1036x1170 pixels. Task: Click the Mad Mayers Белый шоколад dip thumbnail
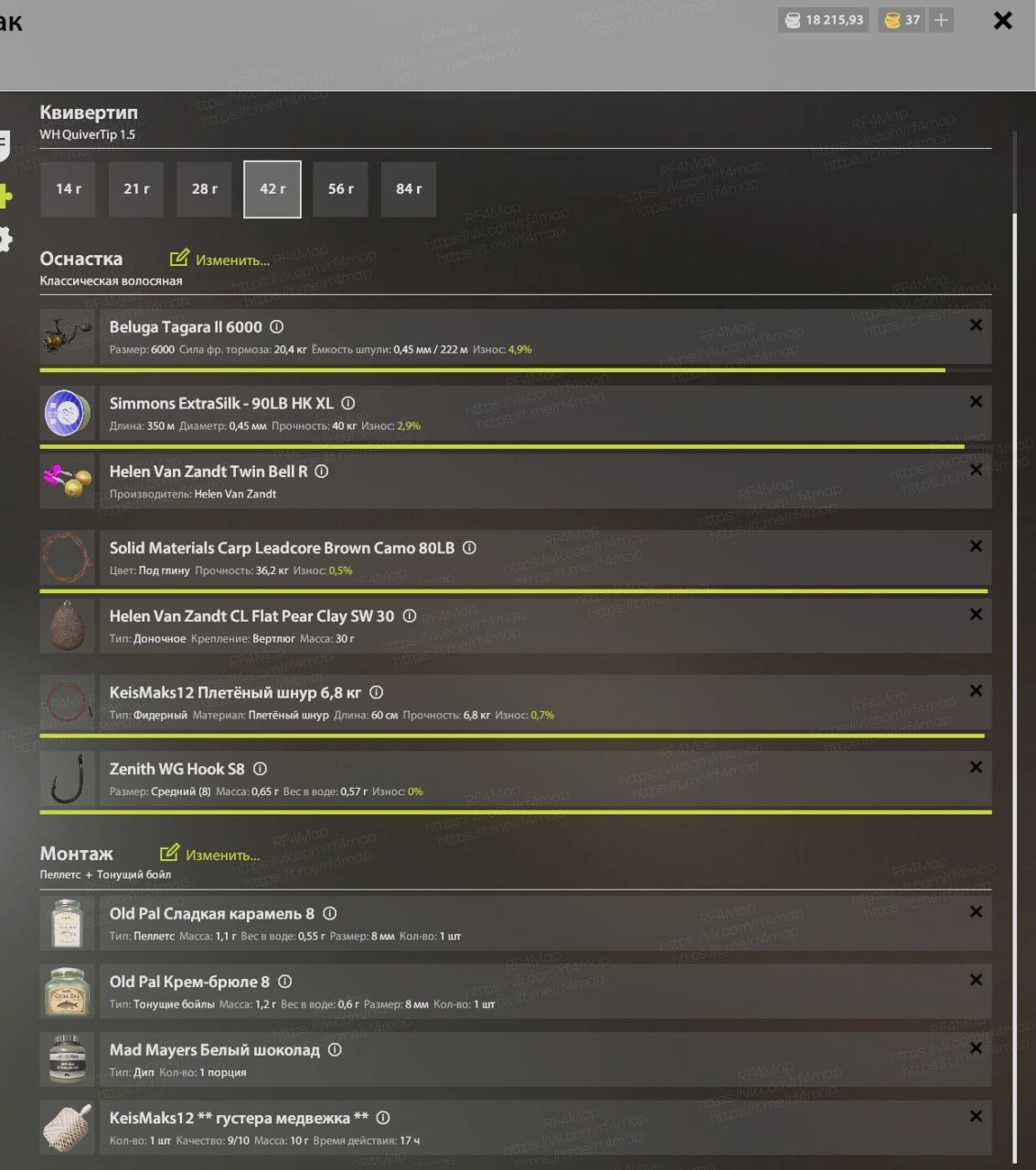(68, 1060)
